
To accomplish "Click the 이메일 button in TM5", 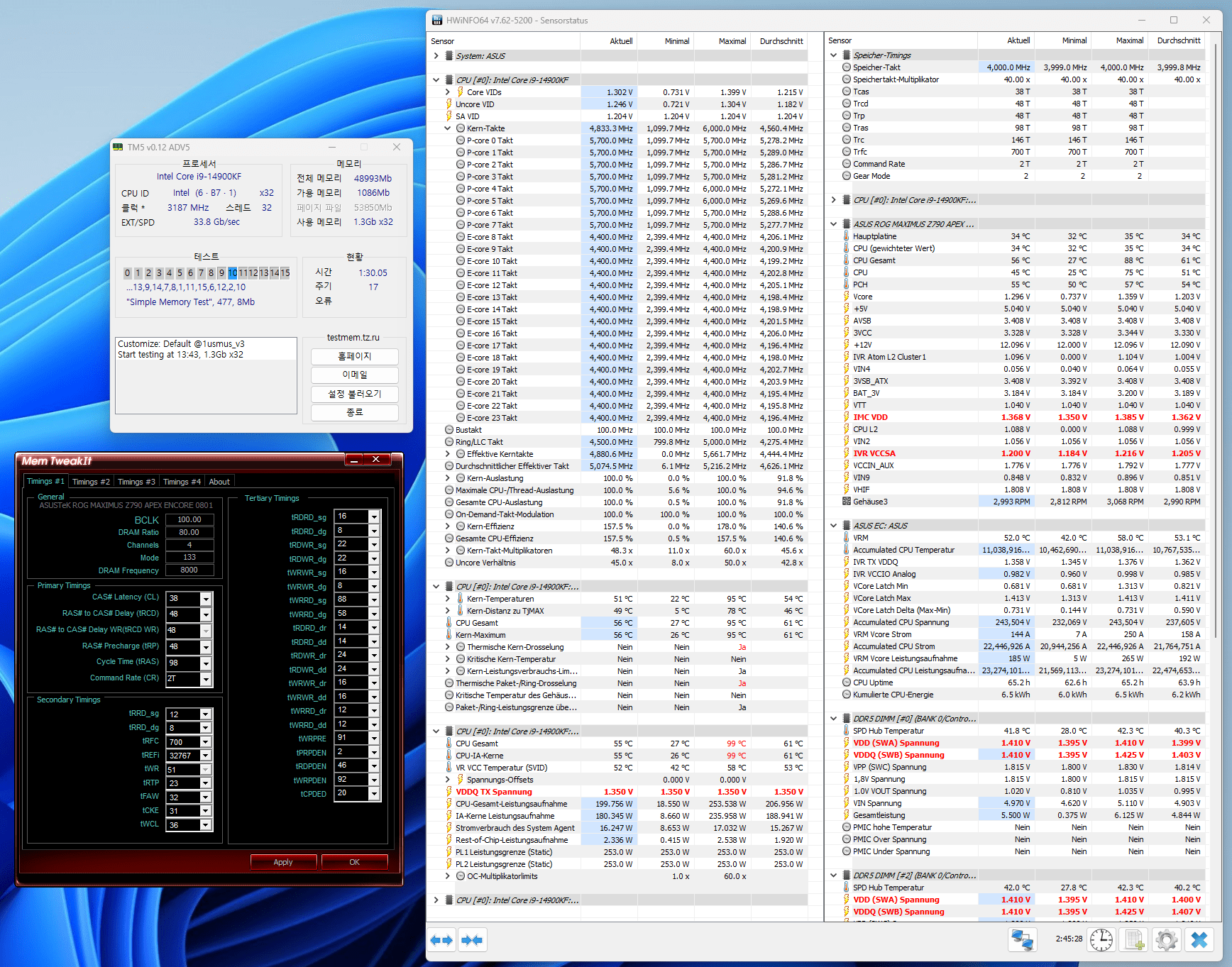I will [x=354, y=375].
